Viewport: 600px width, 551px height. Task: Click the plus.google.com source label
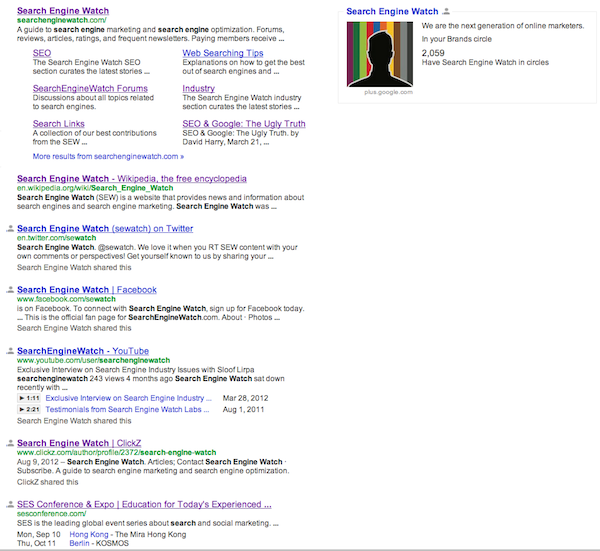[388, 92]
